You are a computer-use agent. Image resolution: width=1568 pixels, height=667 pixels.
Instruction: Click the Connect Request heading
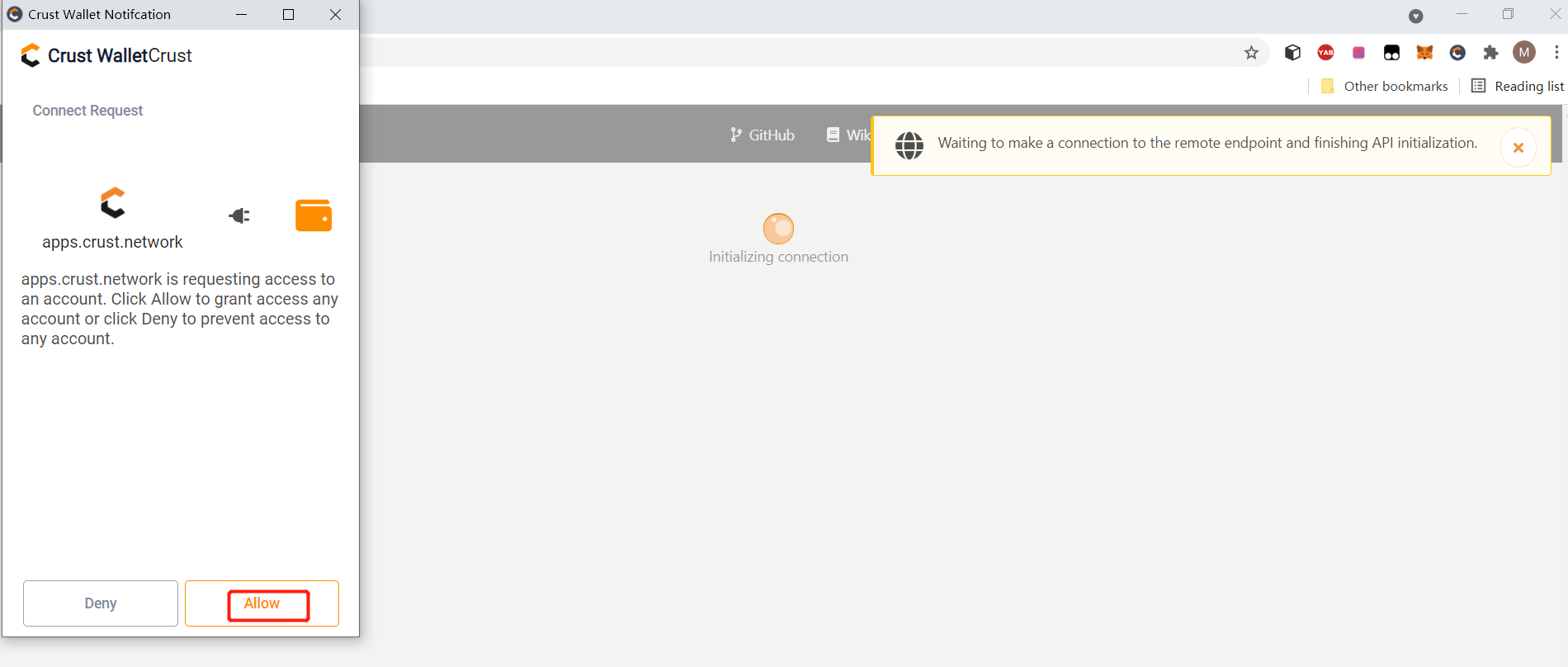coord(87,111)
